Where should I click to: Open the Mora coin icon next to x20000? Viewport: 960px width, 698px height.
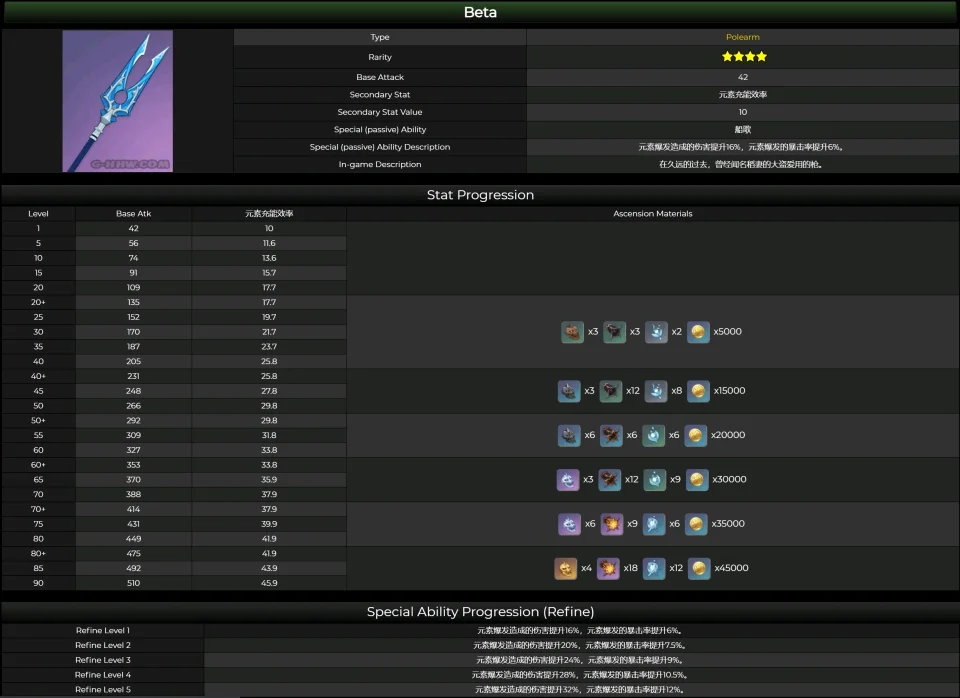point(696,435)
